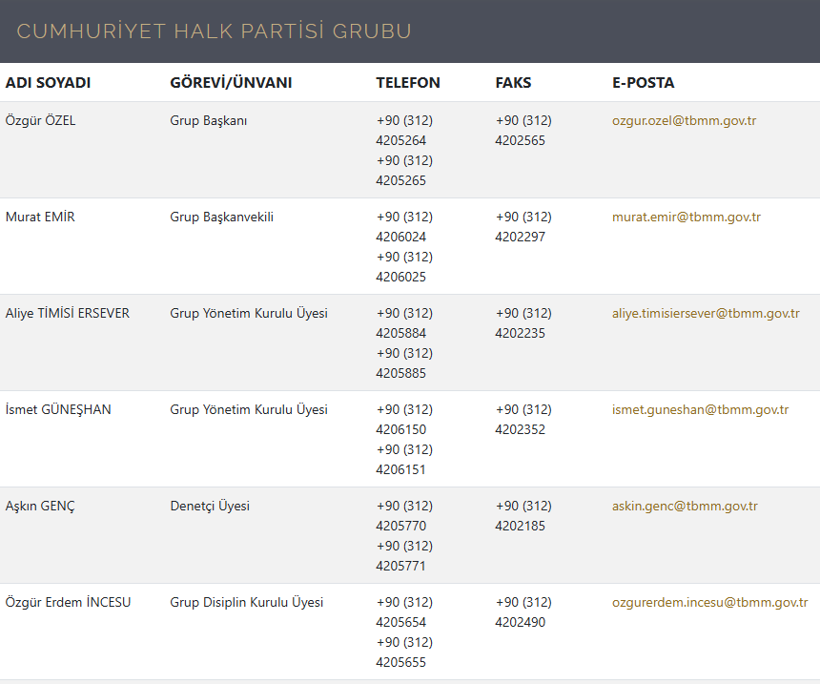820x684 pixels.
Task: Click phone number 4206150
Action: pos(401,430)
